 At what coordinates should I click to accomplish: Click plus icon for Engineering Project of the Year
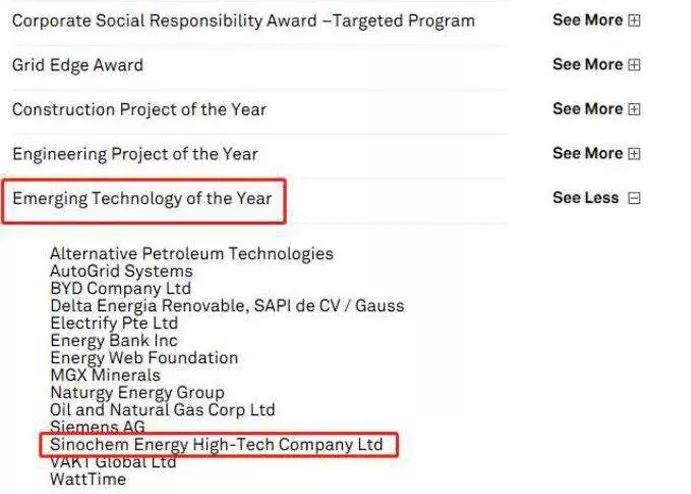pyautogui.click(x=634, y=154)
